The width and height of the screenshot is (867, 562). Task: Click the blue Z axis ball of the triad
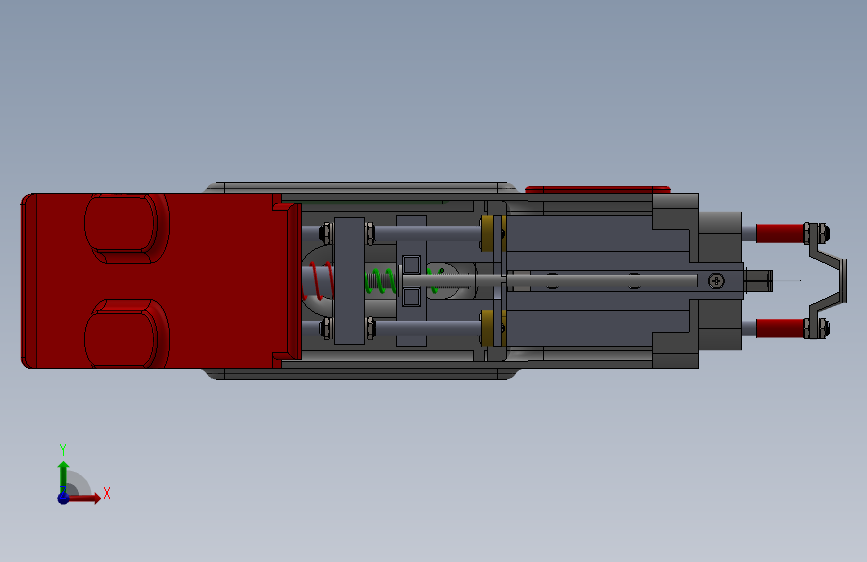(x=64, y=498)
